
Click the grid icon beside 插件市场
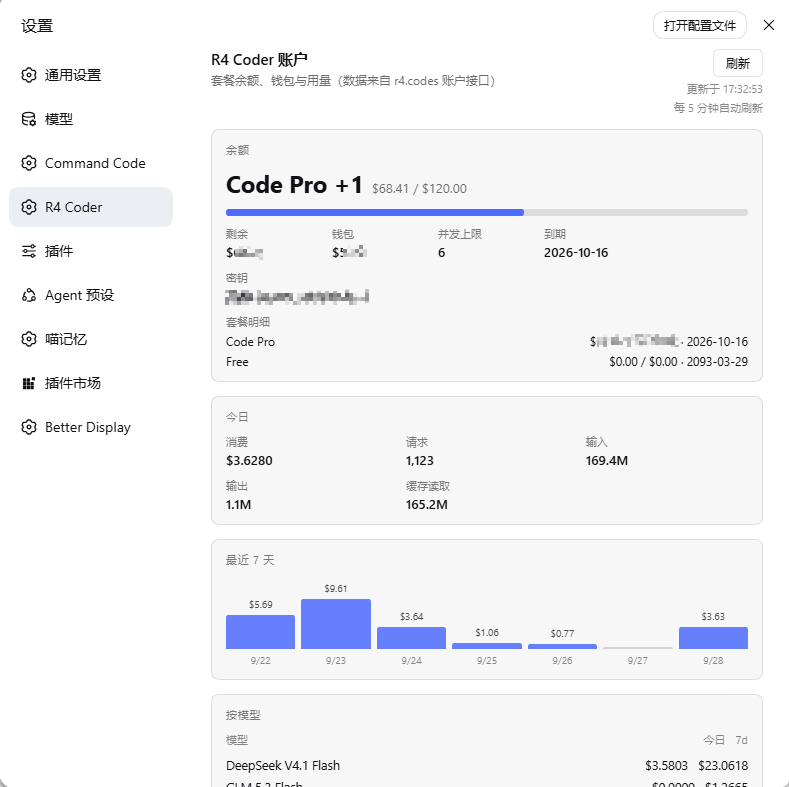point(29,383)
